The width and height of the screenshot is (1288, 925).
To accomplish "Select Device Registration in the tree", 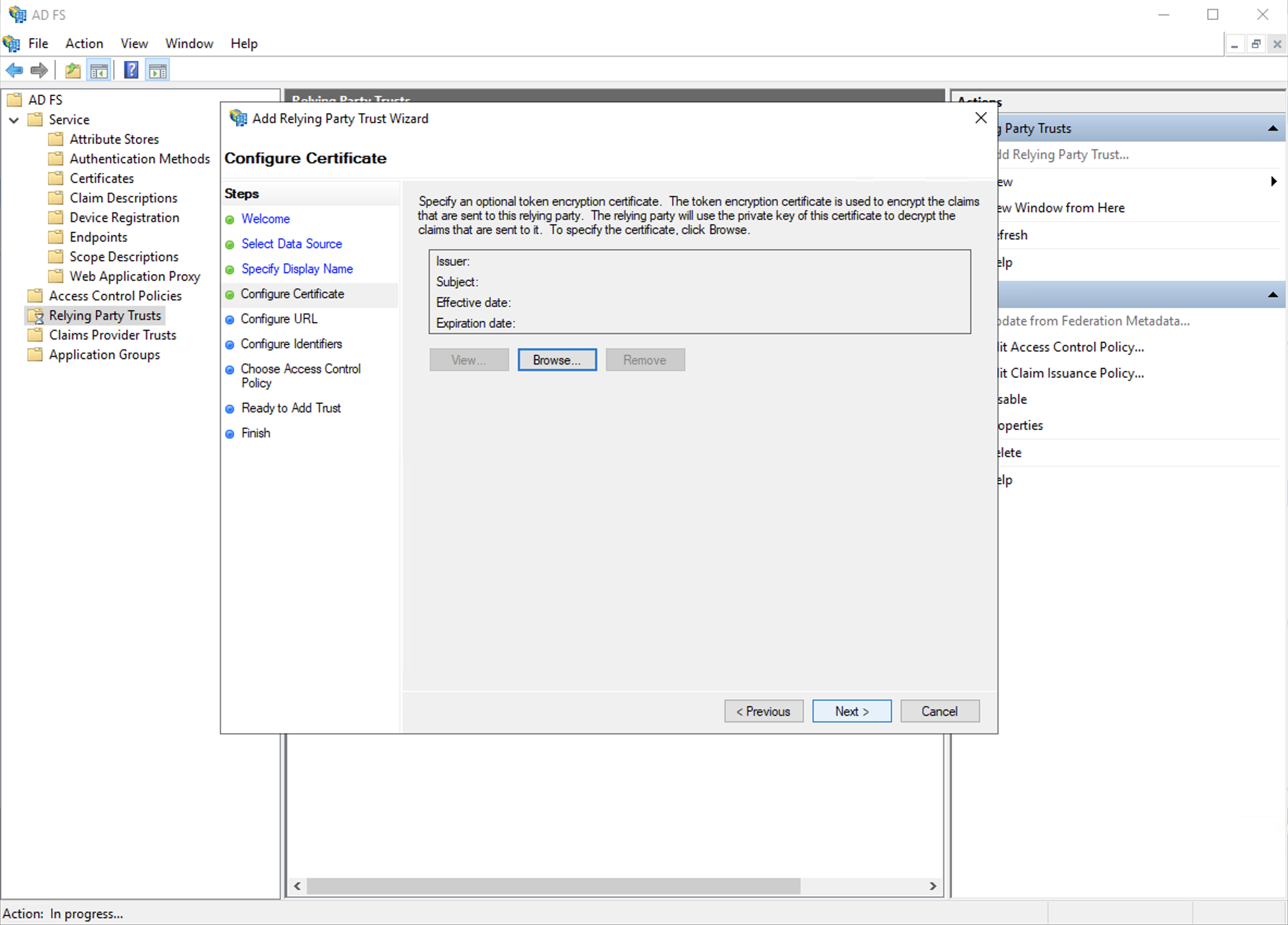I will [x=125, y=218].
